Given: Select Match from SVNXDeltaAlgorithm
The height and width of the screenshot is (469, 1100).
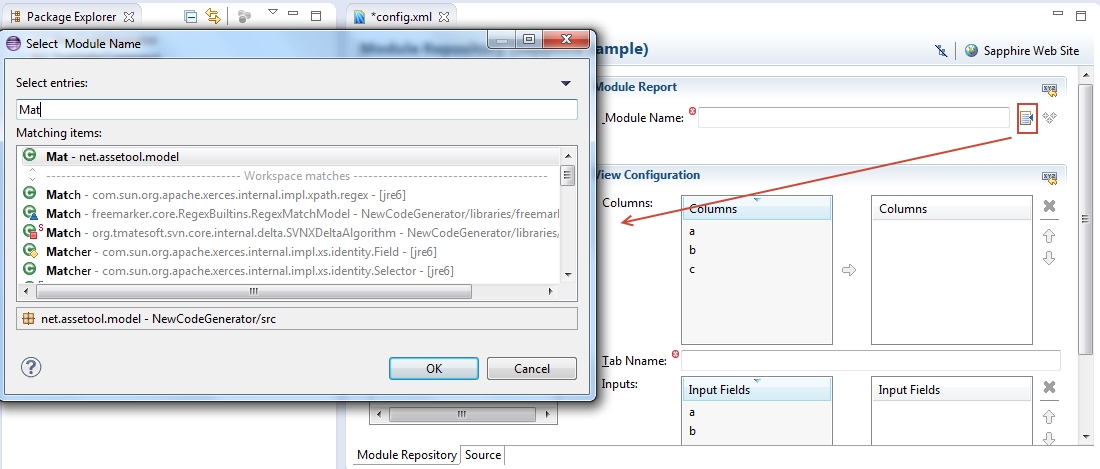Looking at the screenshot, I should [x=291, y=232].
